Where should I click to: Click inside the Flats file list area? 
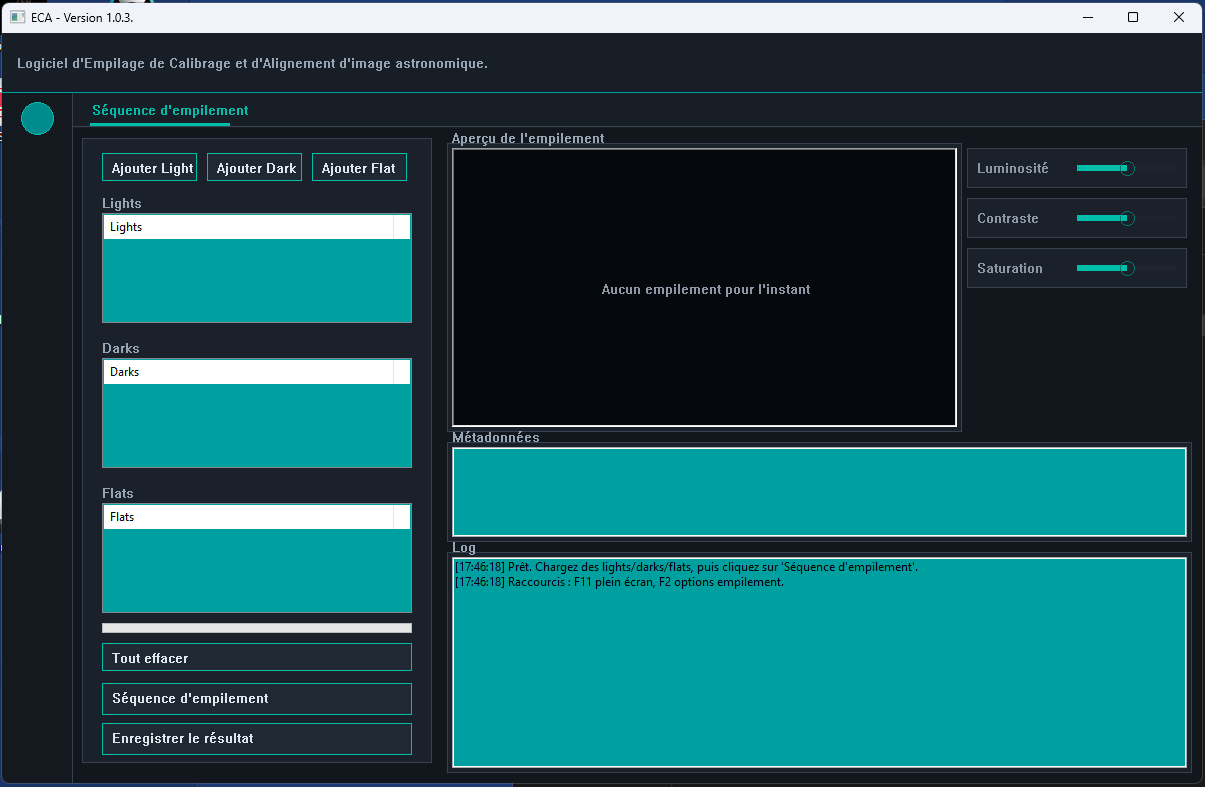[257, 570]
